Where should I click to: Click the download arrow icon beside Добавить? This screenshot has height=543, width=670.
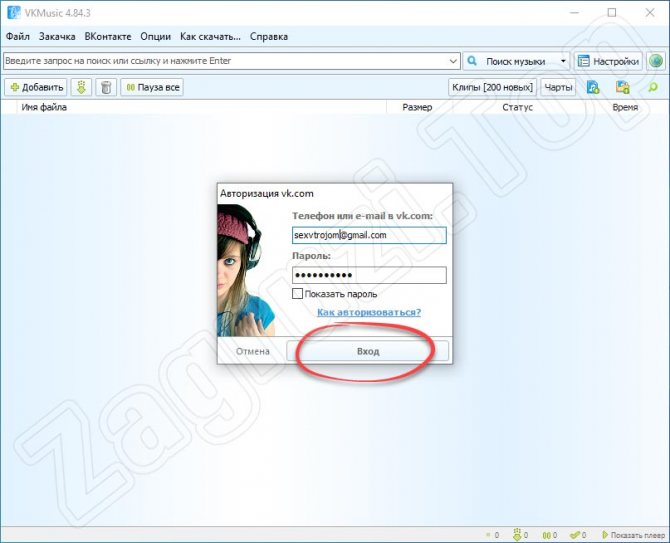click(x=81, y=87)
